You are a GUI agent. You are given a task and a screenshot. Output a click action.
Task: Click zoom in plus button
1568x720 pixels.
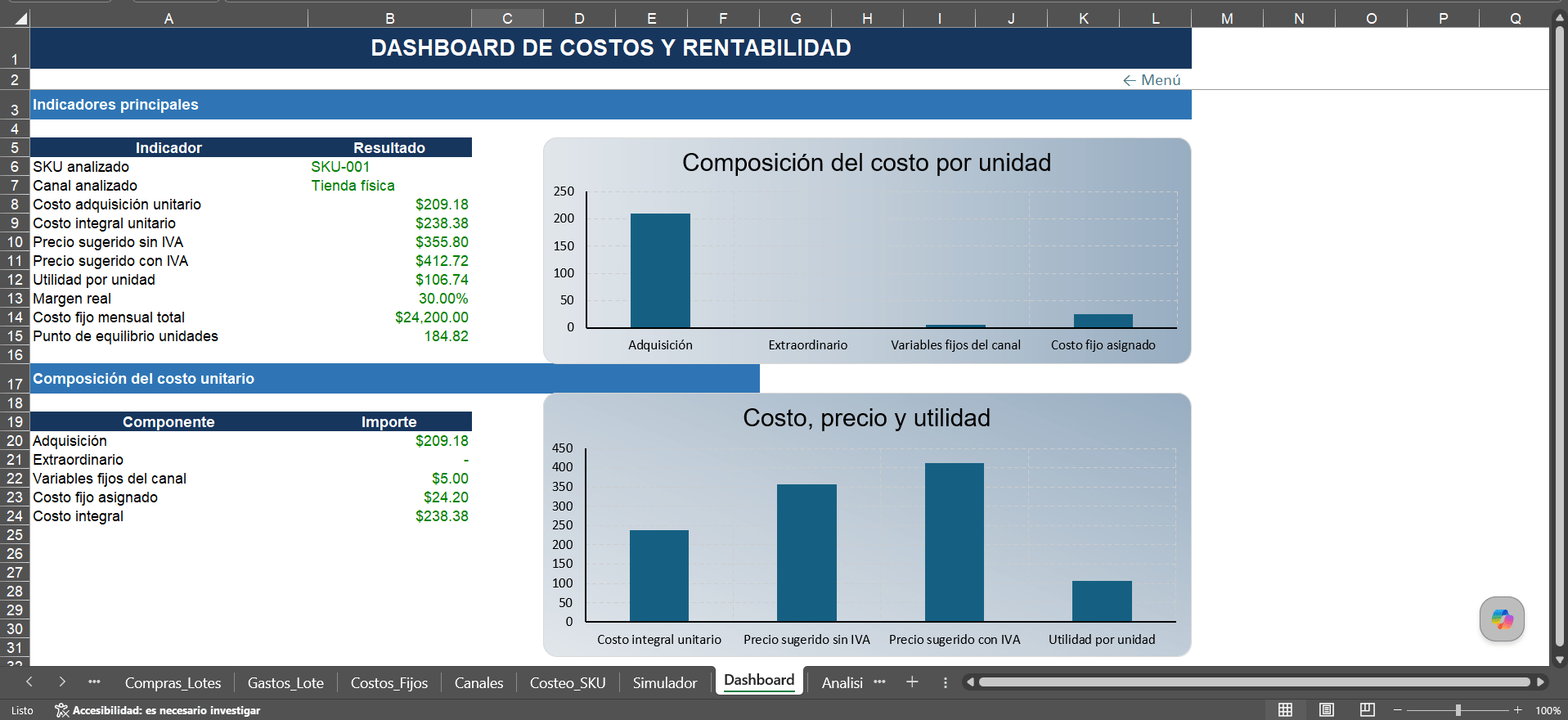(1518, 710)
